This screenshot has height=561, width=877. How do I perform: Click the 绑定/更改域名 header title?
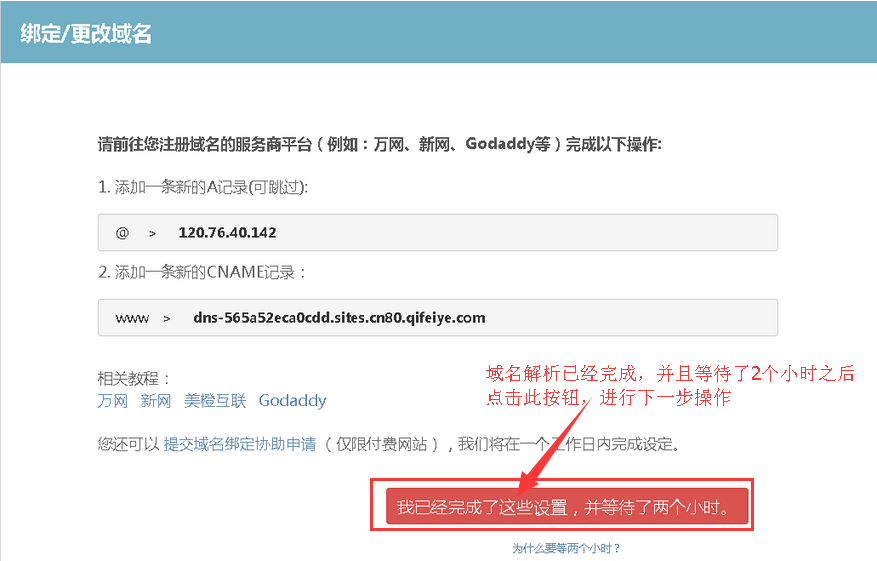pyautogui.click(x=86, y=34)
